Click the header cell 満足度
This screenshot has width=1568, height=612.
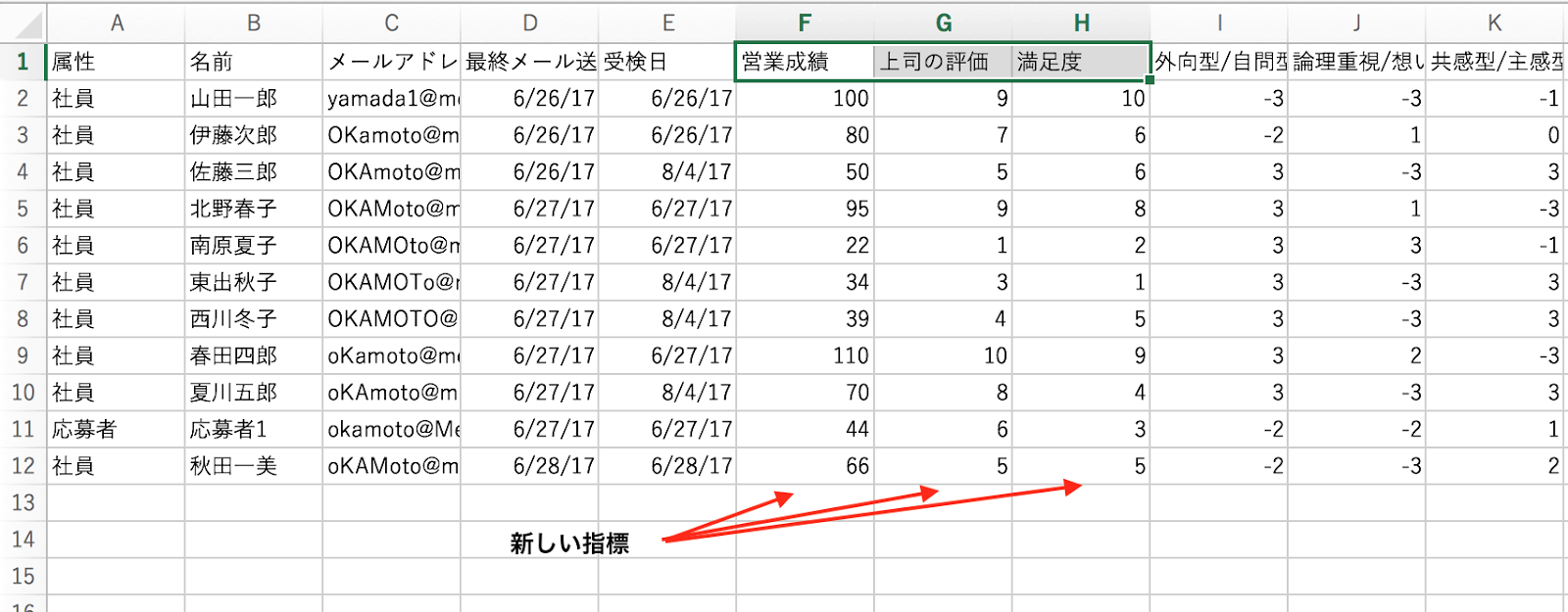[1081, 62]
